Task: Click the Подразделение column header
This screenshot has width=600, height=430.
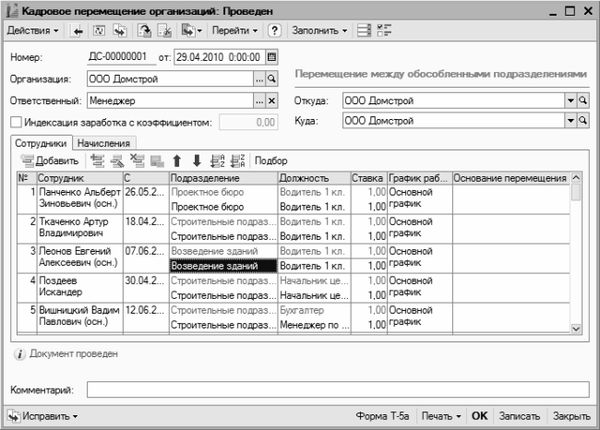Action: 223,178
